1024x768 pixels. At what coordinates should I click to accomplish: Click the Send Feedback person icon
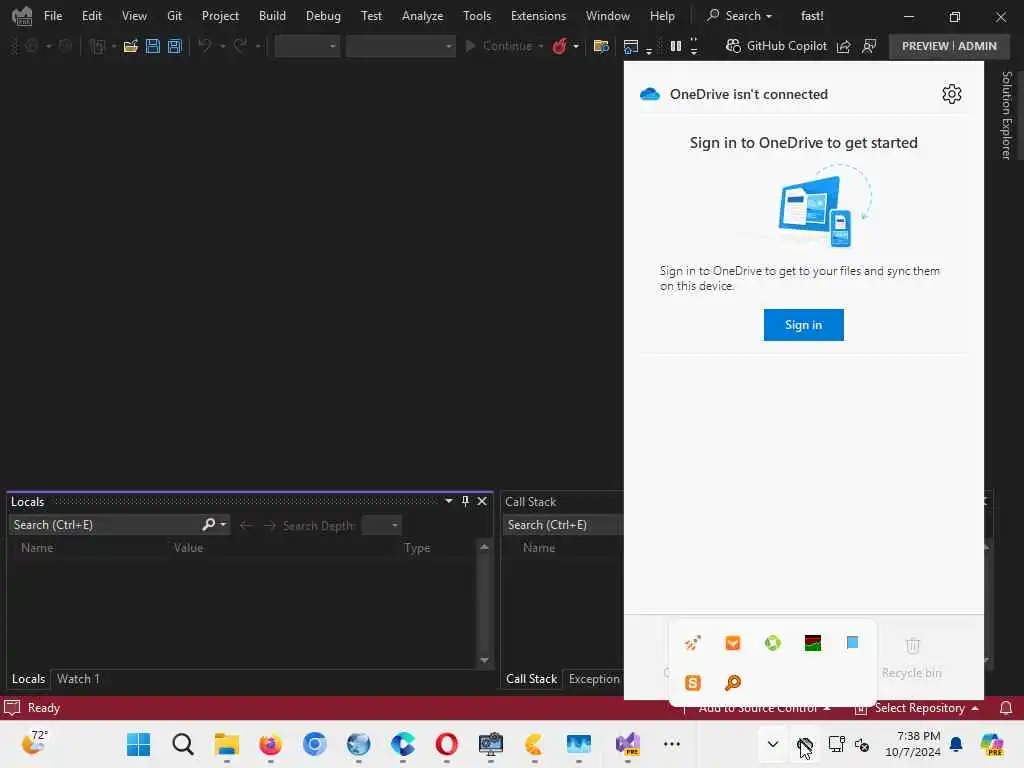[869, 46]
